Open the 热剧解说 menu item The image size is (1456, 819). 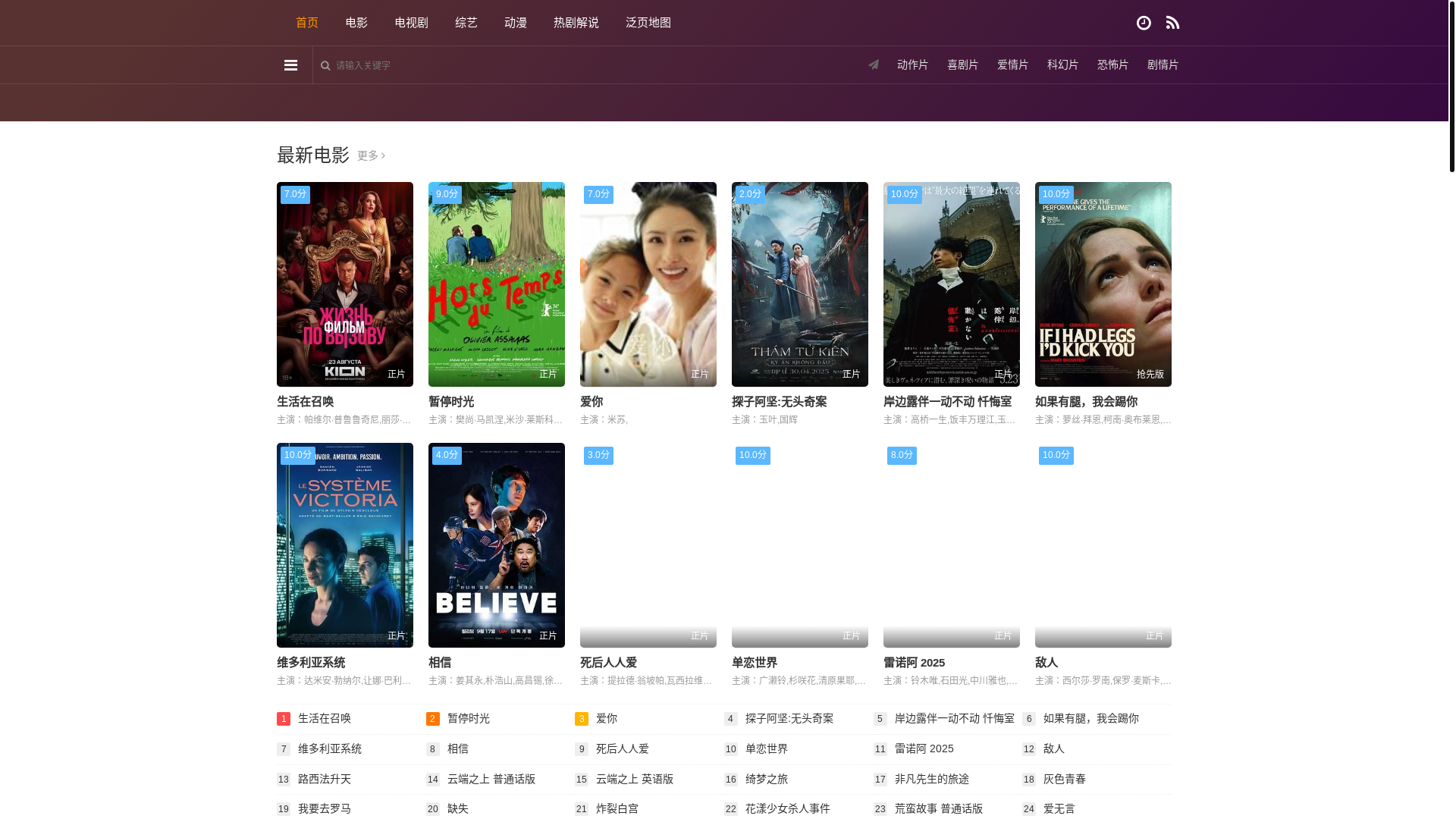pos(576,23)
